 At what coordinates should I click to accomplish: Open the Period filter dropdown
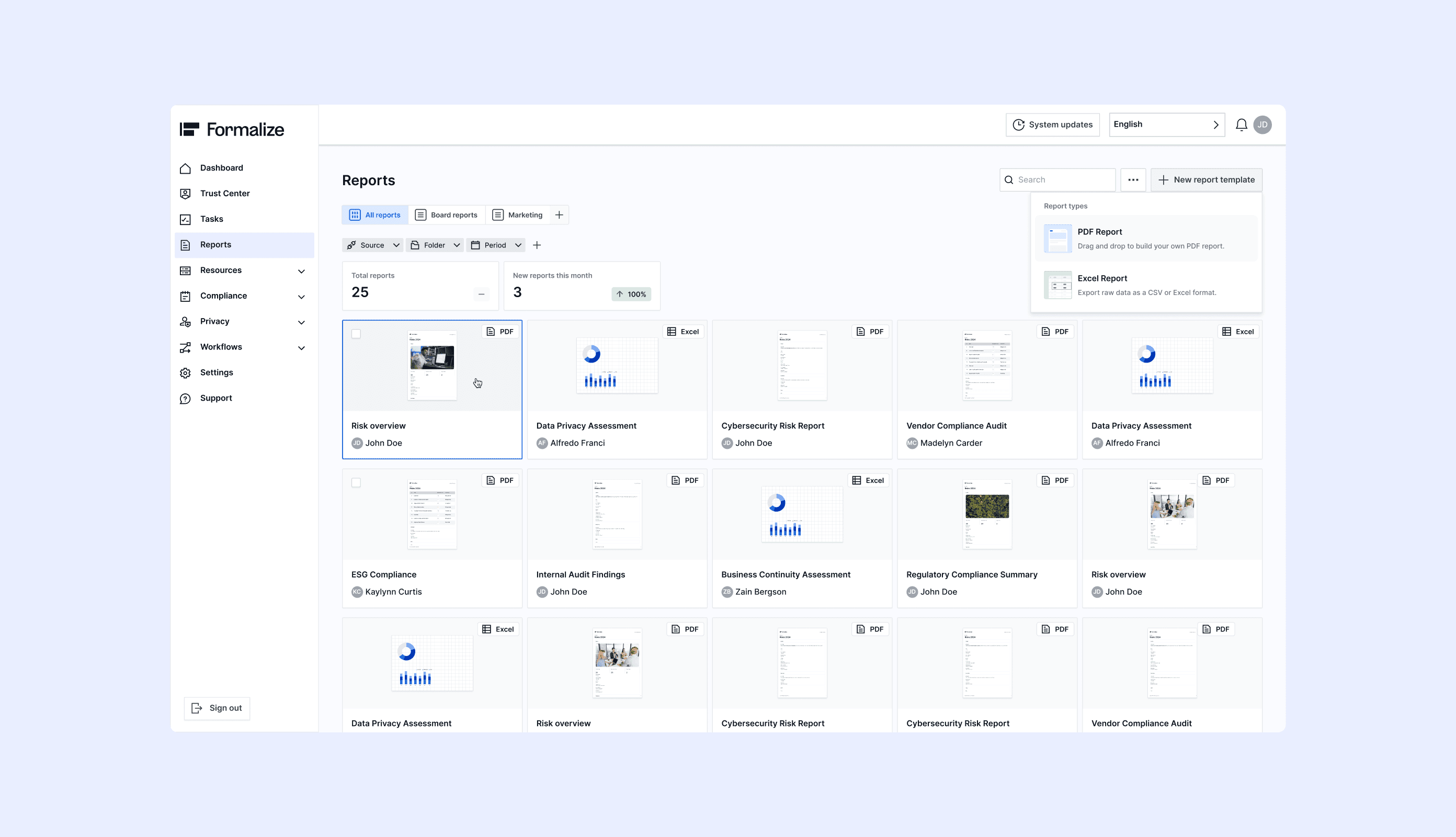point(496,245)
